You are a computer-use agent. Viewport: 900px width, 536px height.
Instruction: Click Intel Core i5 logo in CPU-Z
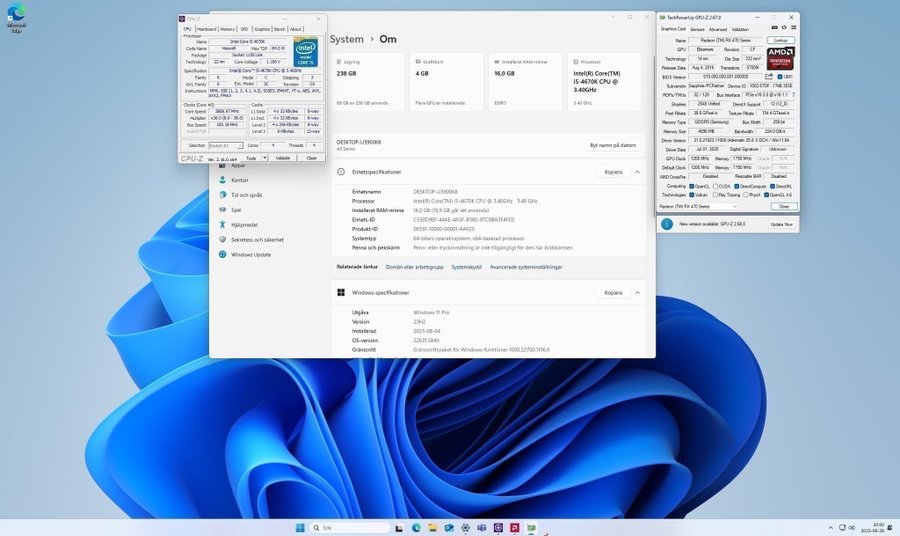[305, 52]
